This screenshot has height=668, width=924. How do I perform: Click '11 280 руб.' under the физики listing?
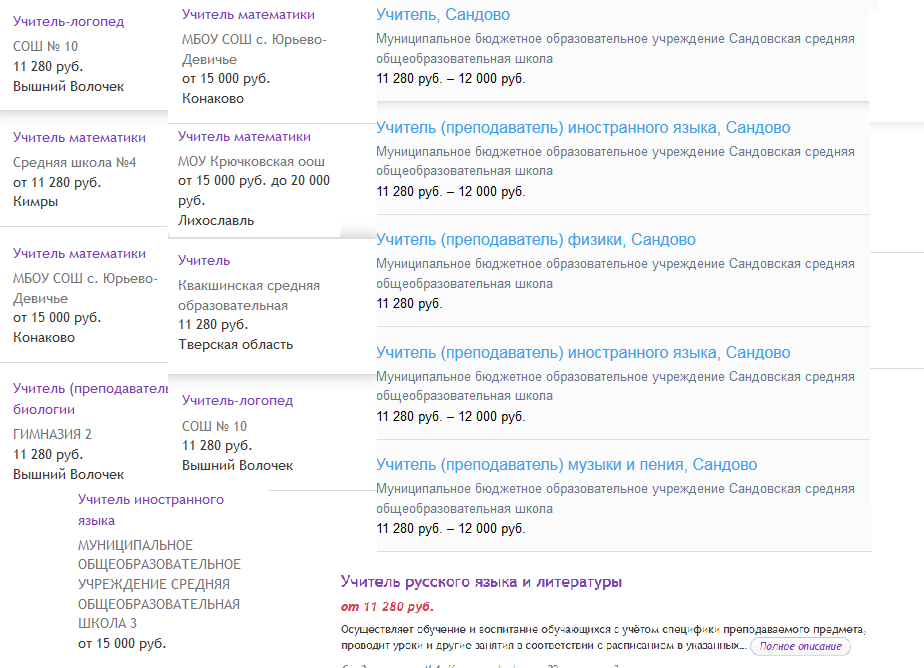pyautogui.click(x=409, y=303)
